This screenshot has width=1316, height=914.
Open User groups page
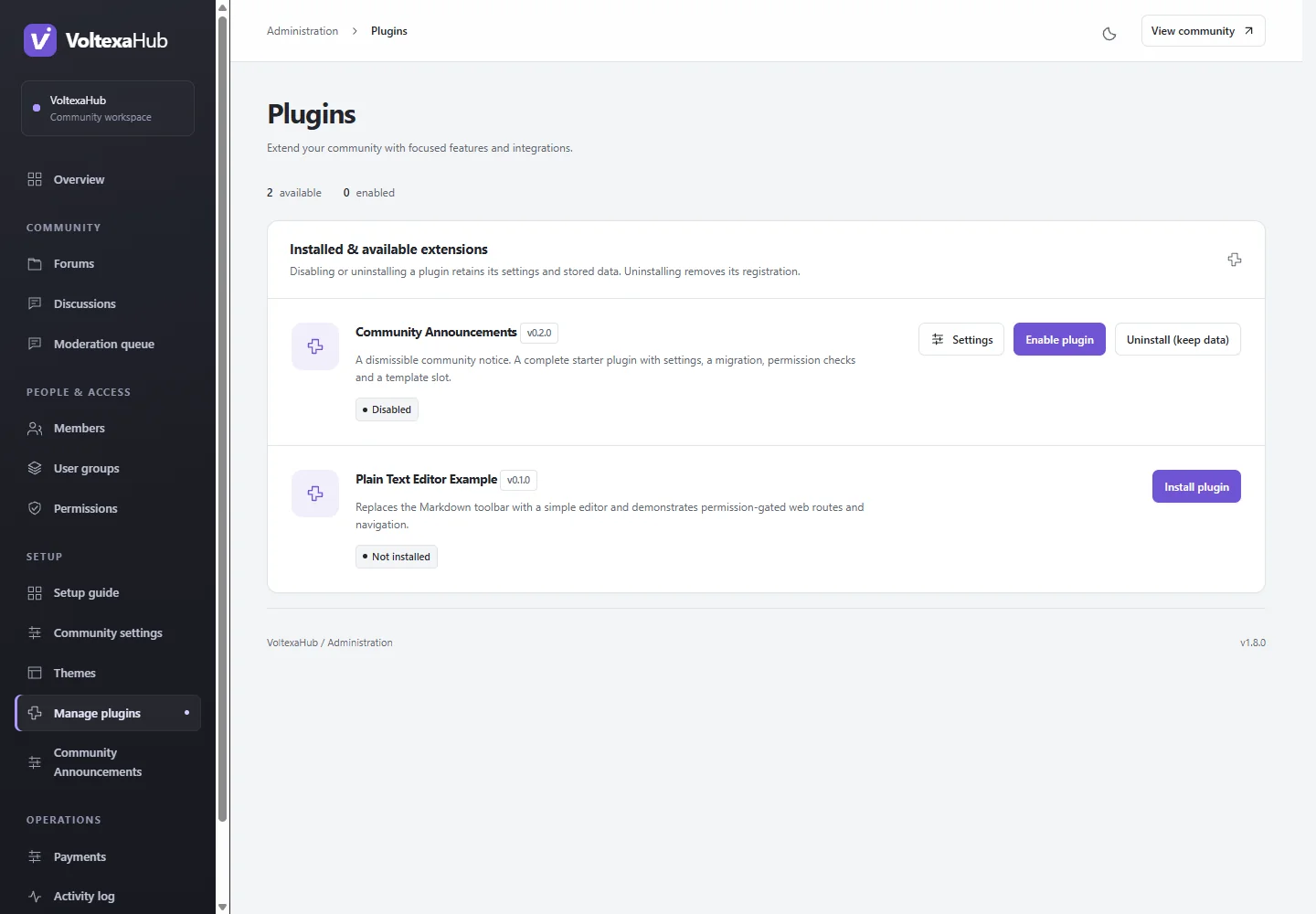click(108, 468)
